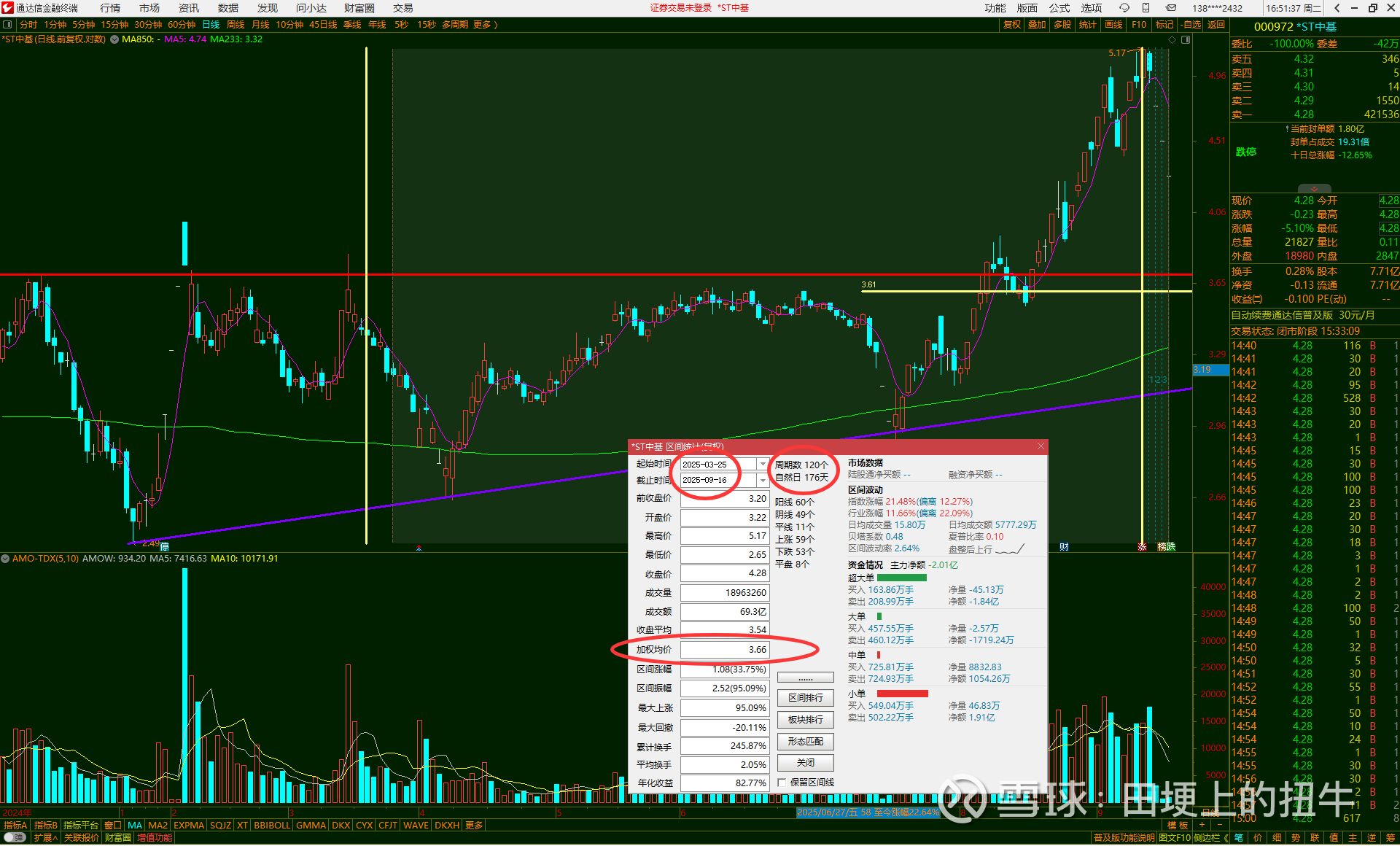This screenshot has width=1400, height=846.
Task: Click the minus zoom-out icon beside 模板
Action: tap(1219, 825)
